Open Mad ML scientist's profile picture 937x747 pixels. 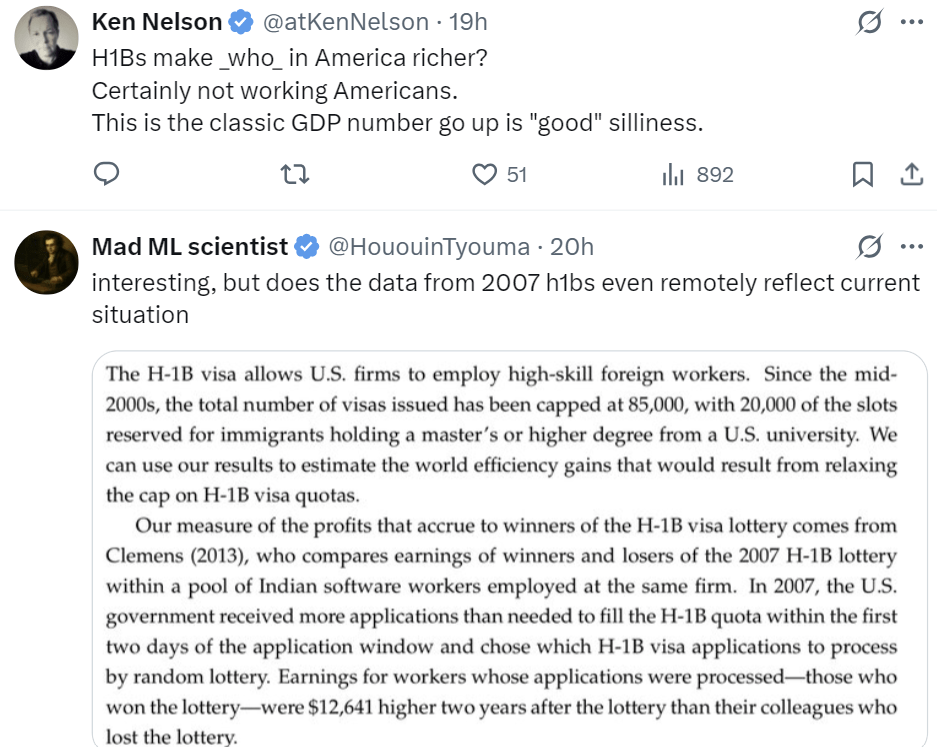47,262
